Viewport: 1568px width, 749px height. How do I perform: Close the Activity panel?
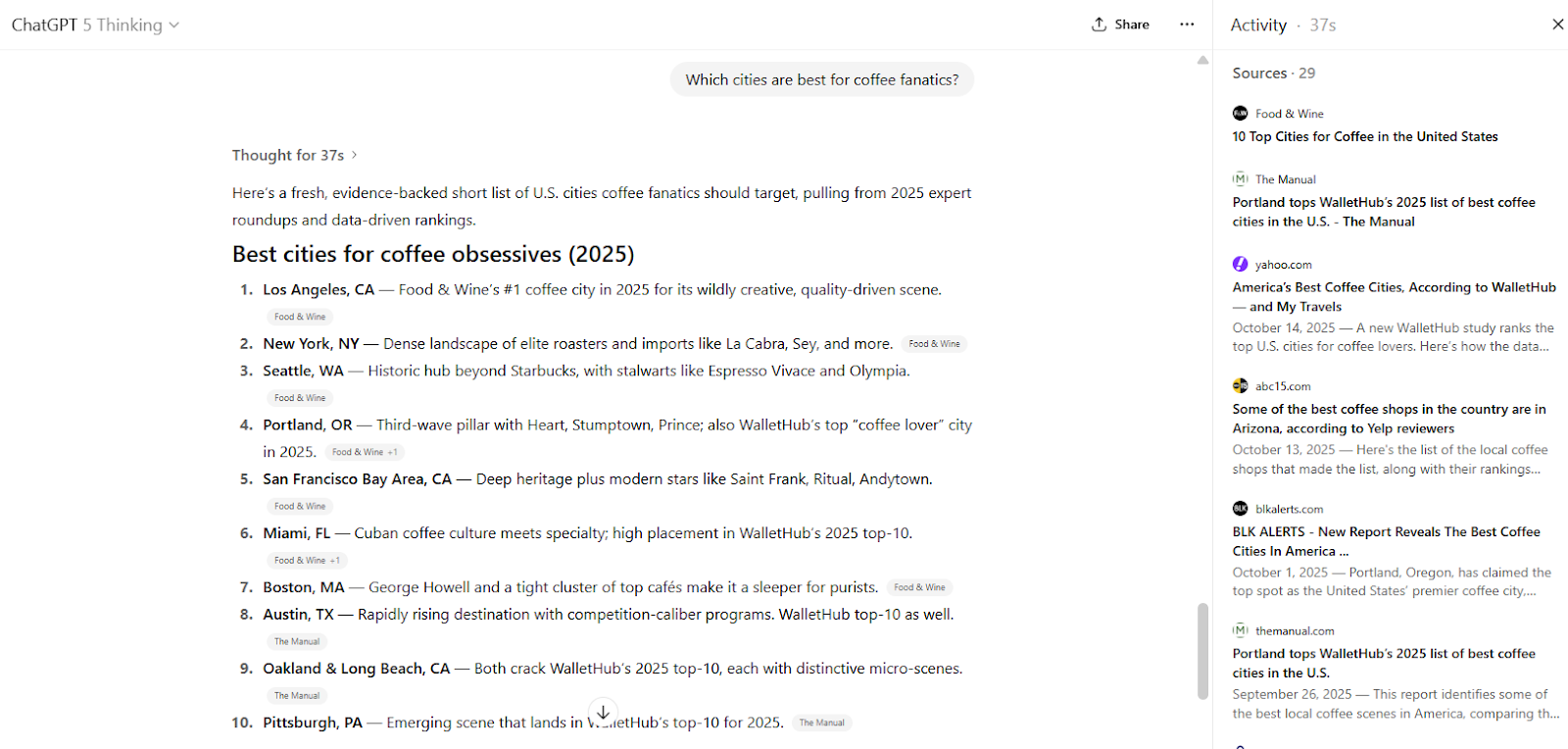coord(1557,25)
